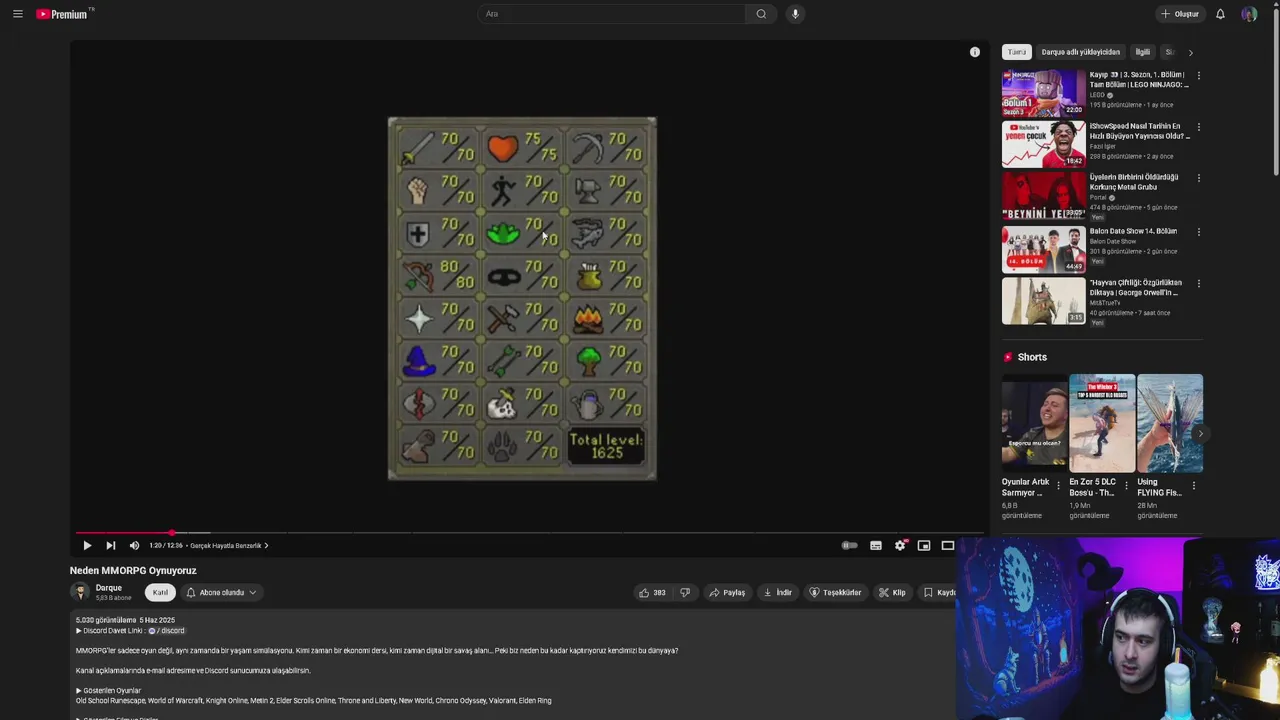
Task: Create a clip with Klip
Action: (x=892, y=592)
